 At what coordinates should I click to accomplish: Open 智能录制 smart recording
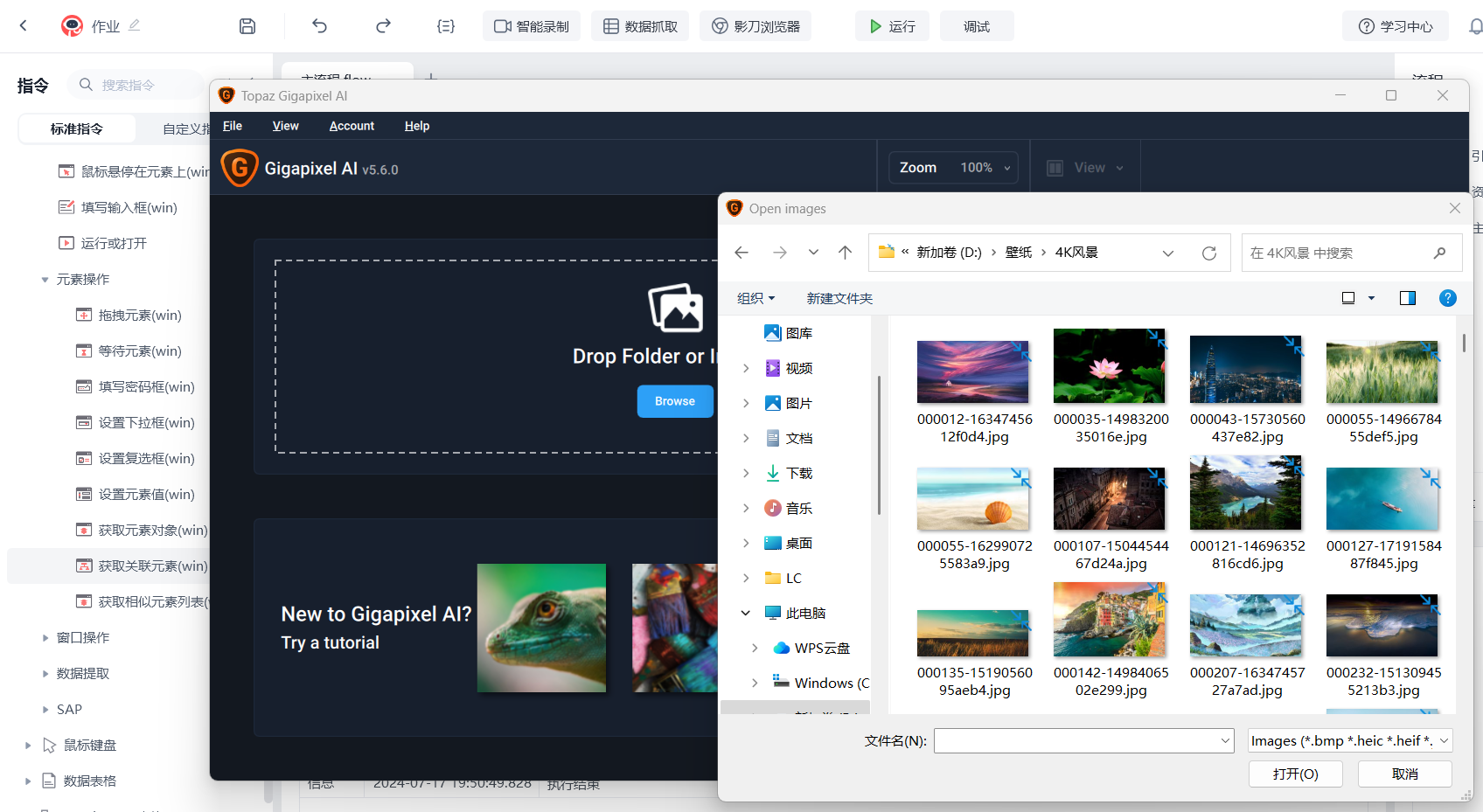[x=532, y=26]
